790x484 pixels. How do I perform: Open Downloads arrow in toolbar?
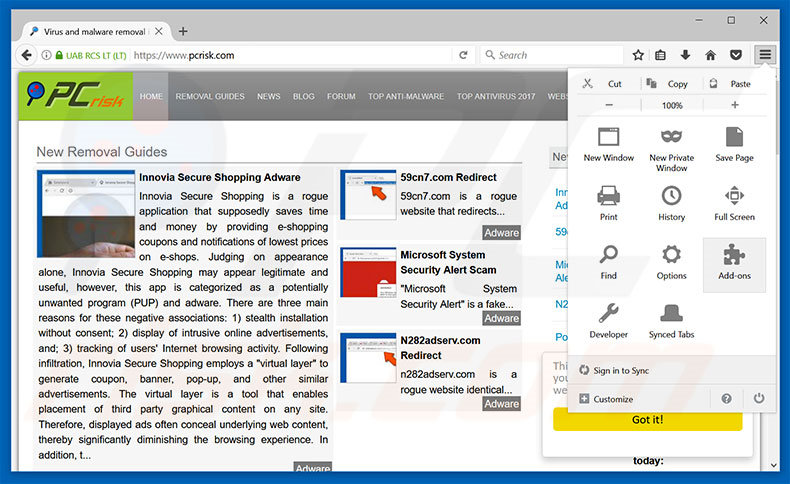coord(685,55)
